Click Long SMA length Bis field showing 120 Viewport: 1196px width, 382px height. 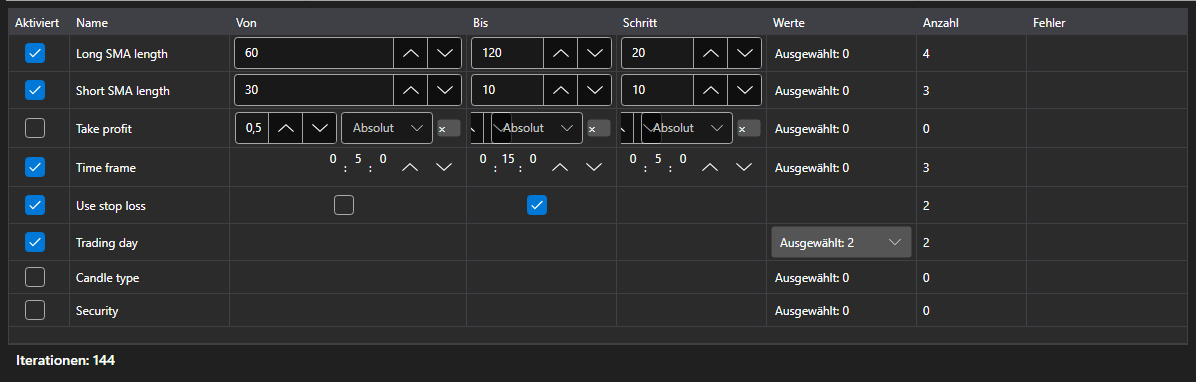[x=507, y=53]
